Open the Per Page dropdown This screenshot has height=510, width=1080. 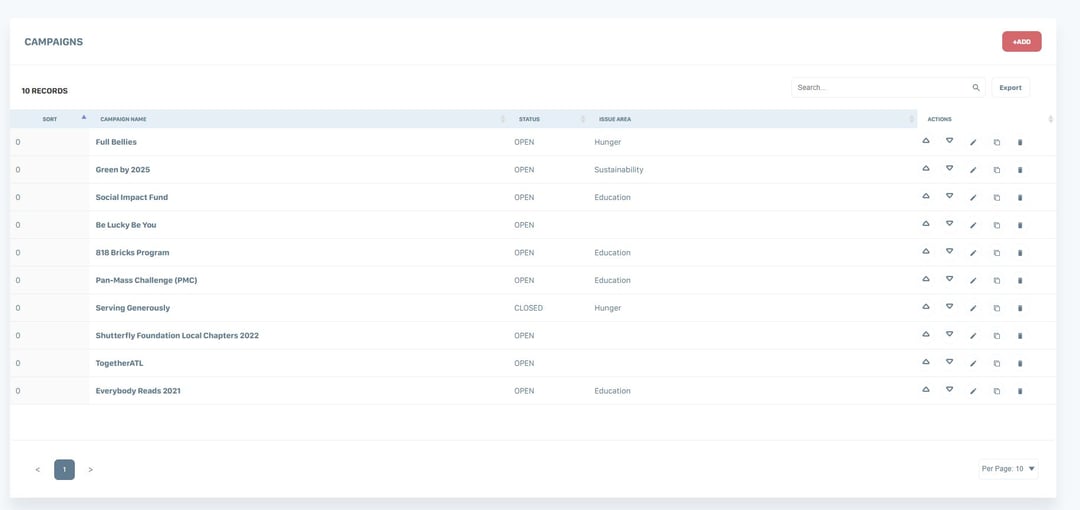(1008, 469)
